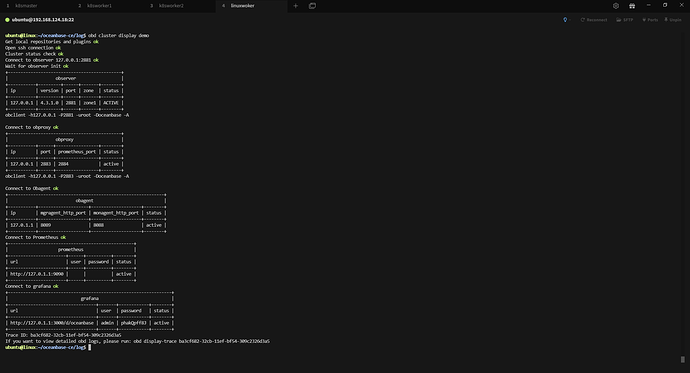690x373 pixels.
Task: Click the grafana password value
Action: 133,323
